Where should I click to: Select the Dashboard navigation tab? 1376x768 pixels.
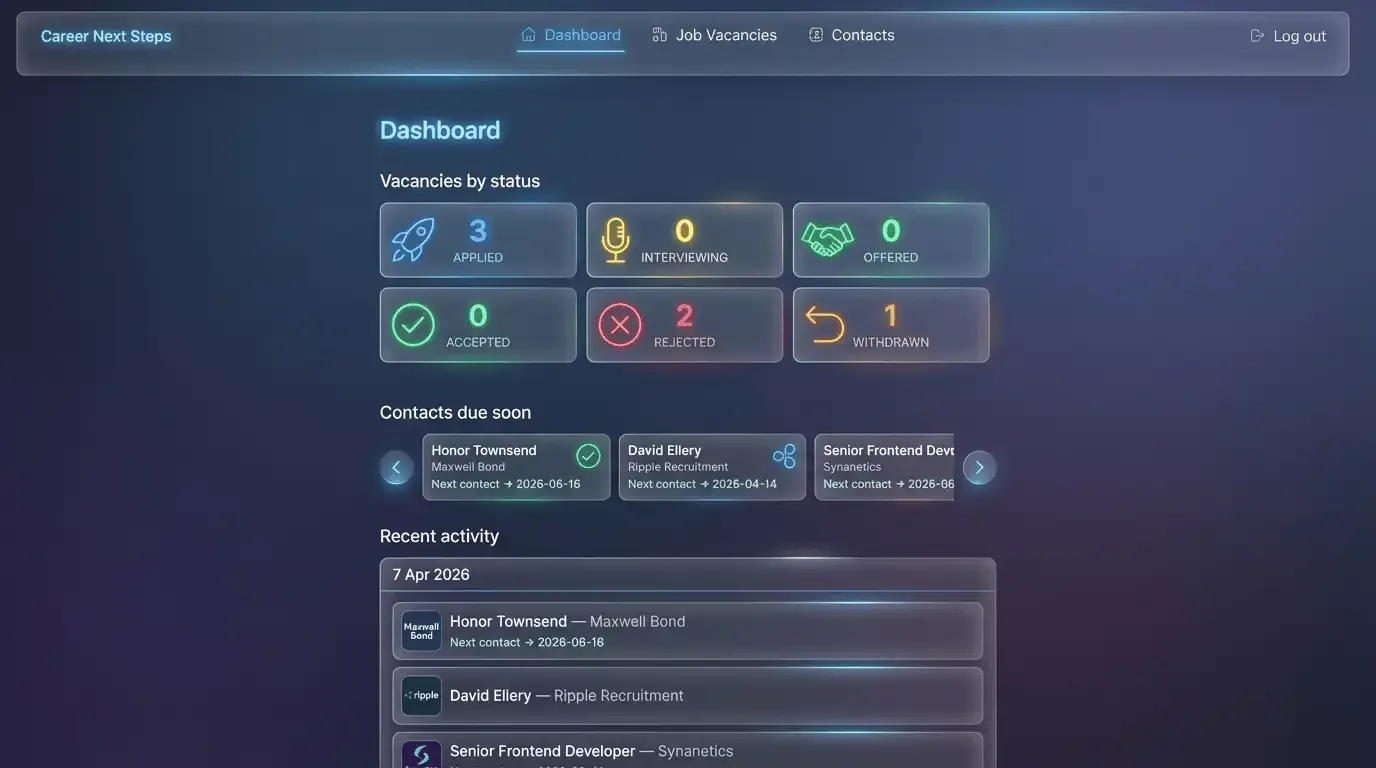click(570, 35)
